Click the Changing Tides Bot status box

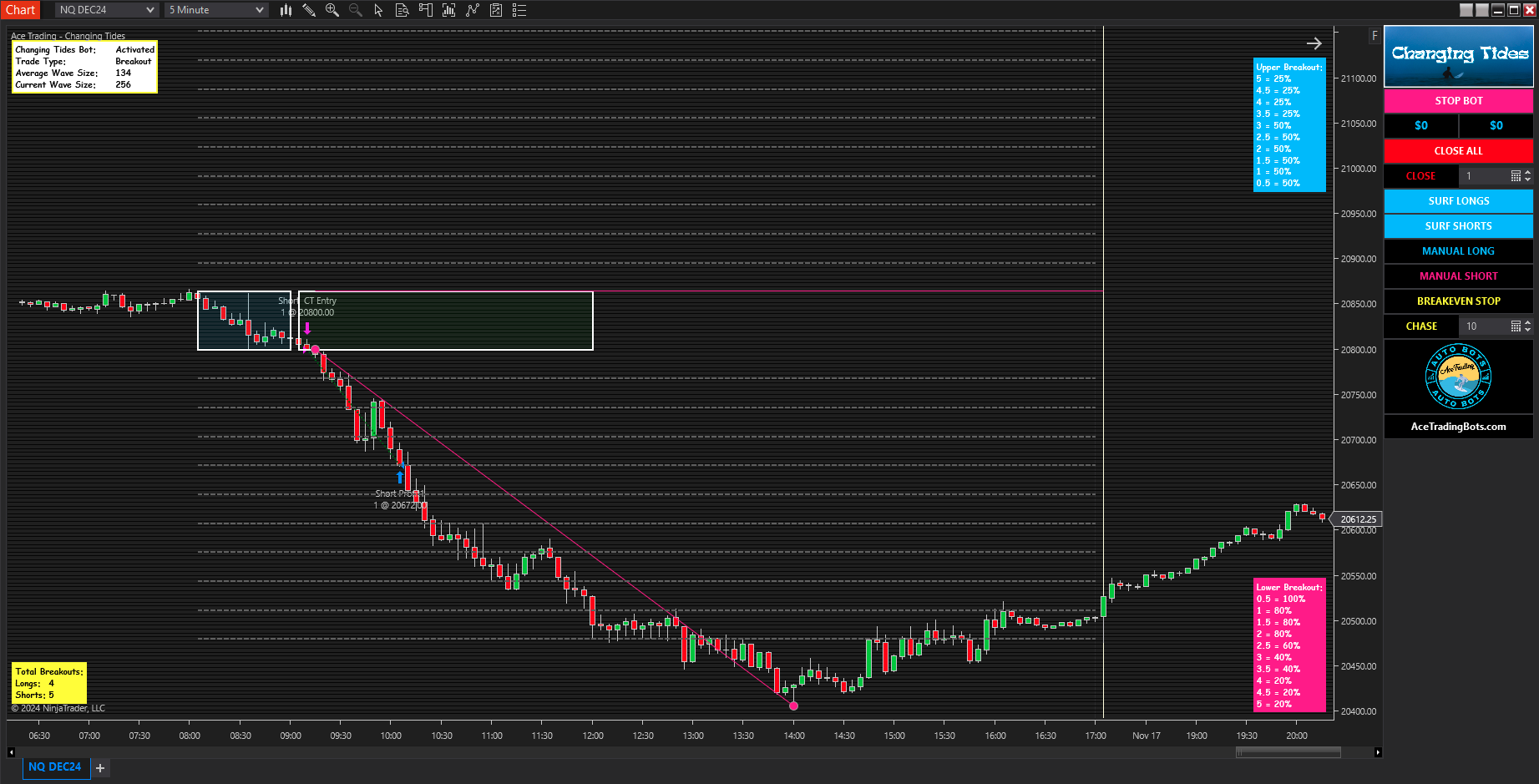coord(84,67)
